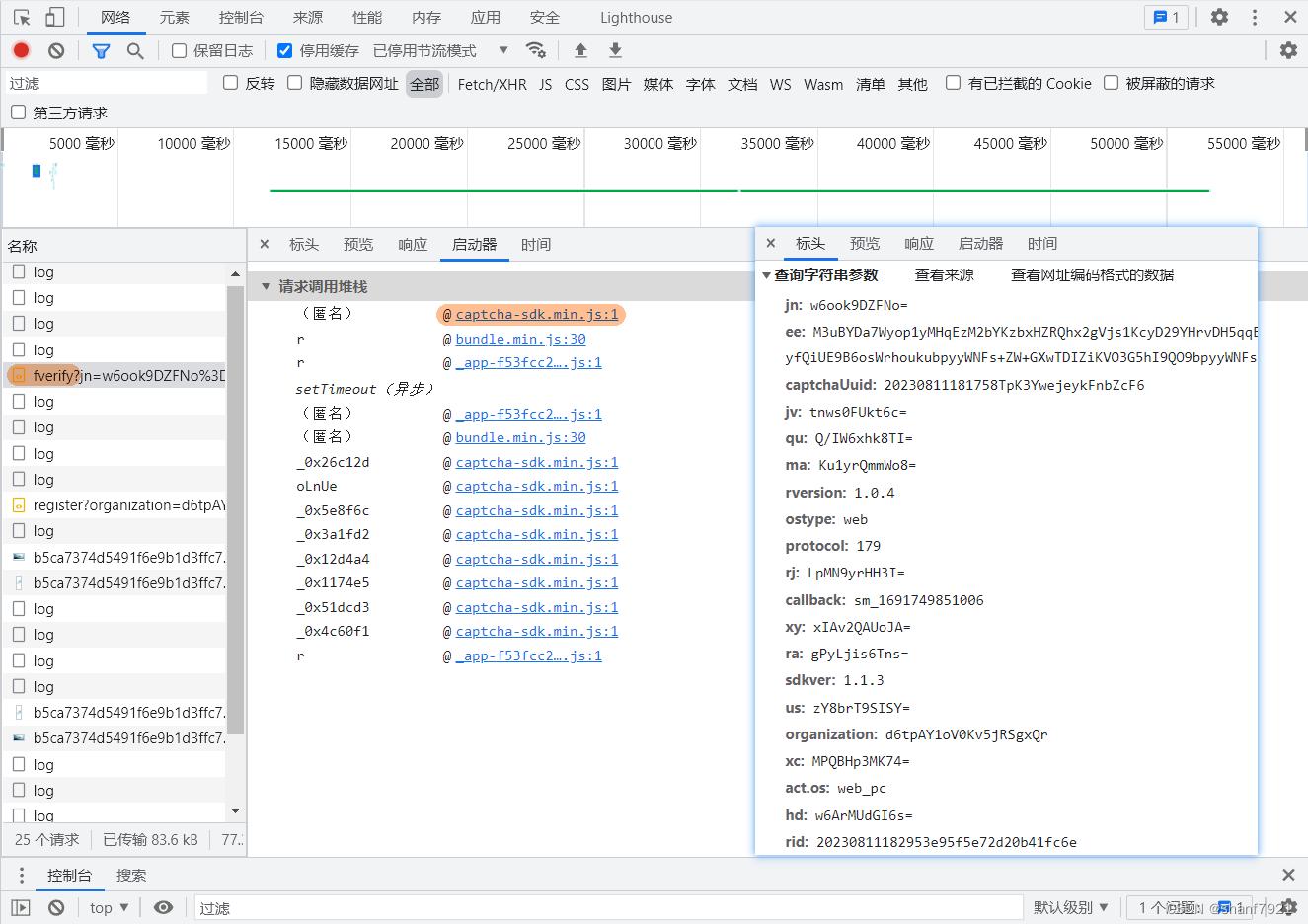This screenshot has width=1308, height=924.
Task: Click the request list vertical scrollbar
Action: pyautogui.click(x=235, y=509)
